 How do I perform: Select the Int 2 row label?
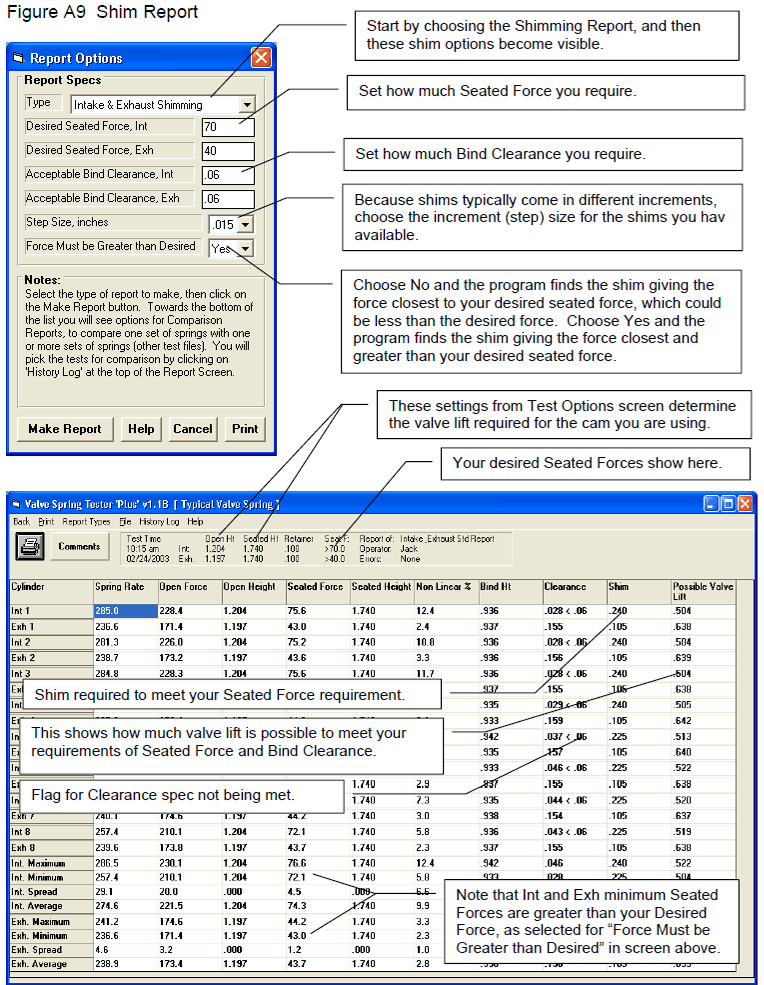pos(52,642)
